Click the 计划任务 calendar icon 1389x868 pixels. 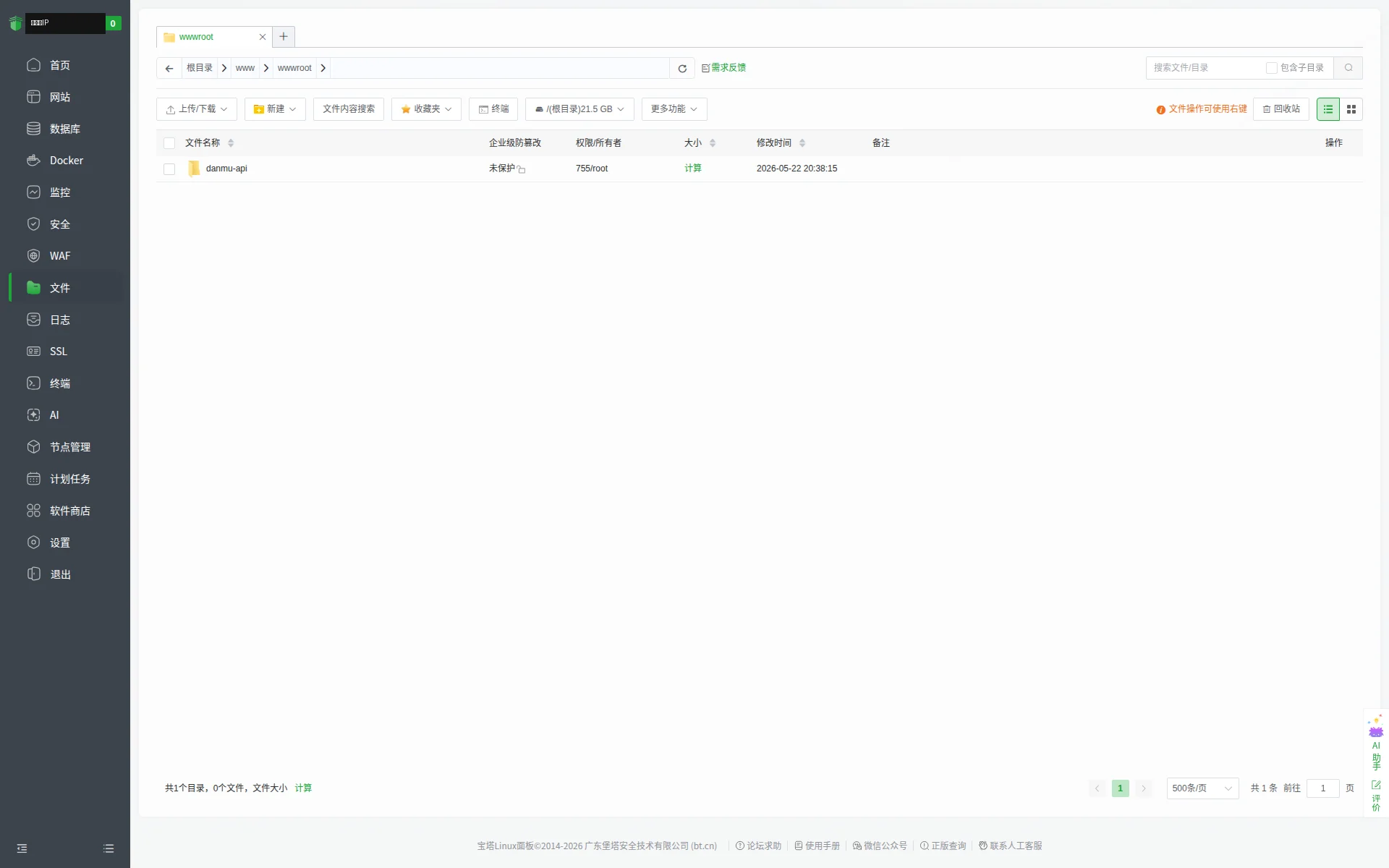pos(33,478)
